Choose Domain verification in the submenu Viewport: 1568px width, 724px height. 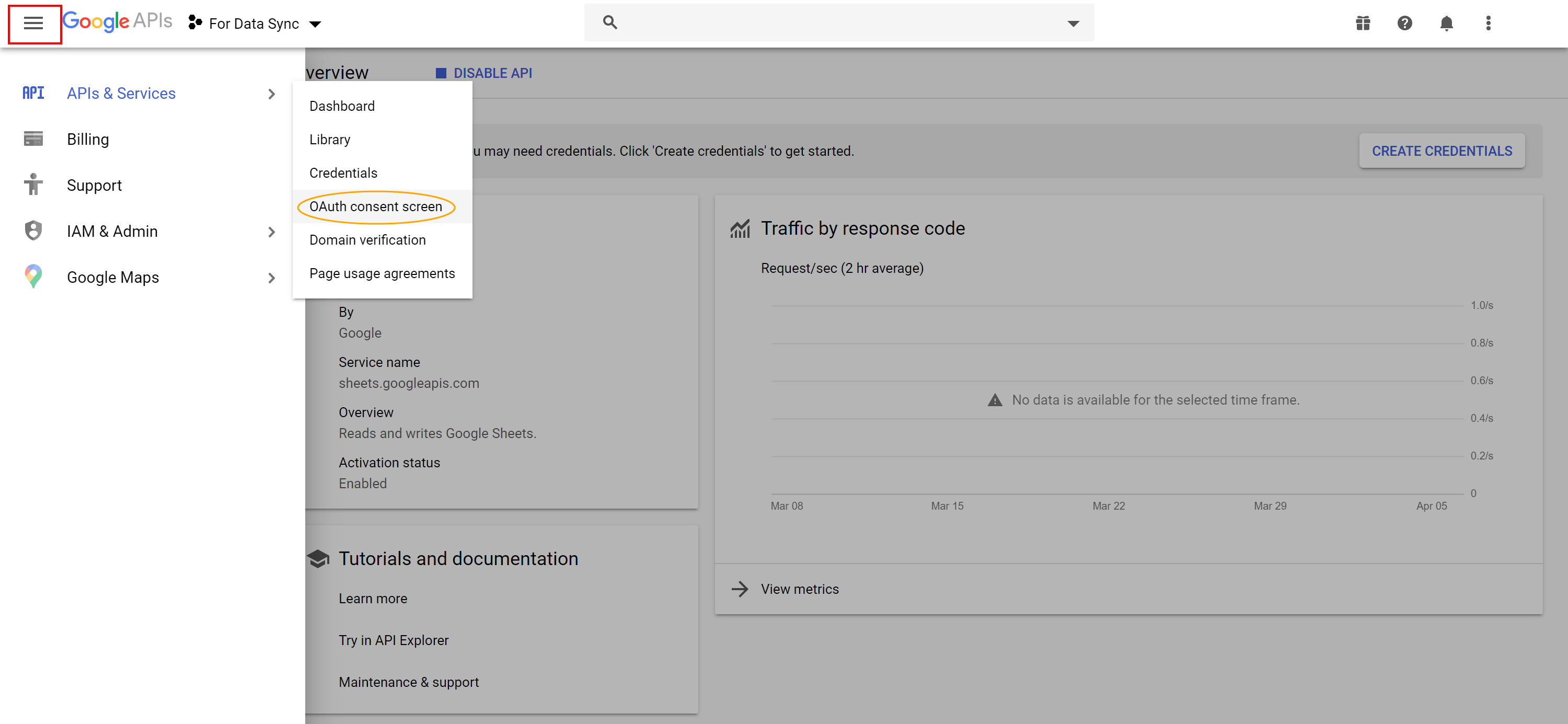click(x=367, y=240)
